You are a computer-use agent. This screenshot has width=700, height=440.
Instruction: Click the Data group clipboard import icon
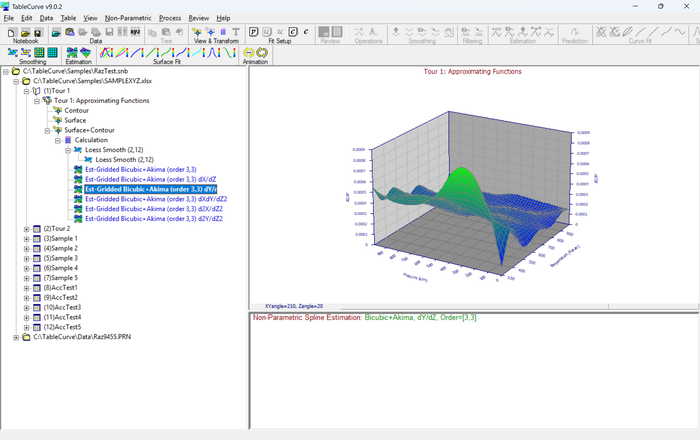click(70, 32)
